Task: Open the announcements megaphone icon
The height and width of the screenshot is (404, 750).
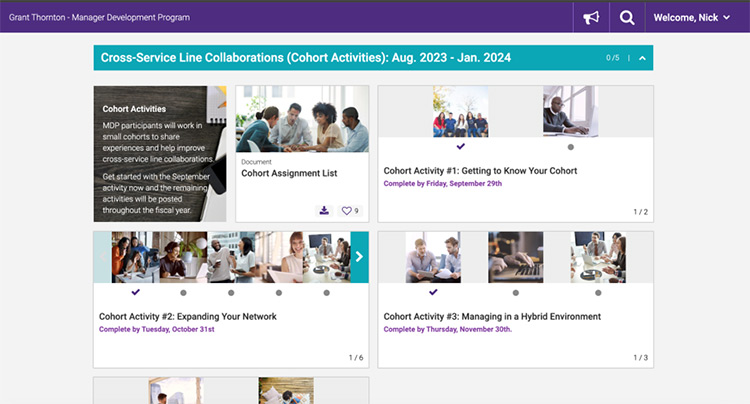Action: pyautogui.click(x=591, y=17)
